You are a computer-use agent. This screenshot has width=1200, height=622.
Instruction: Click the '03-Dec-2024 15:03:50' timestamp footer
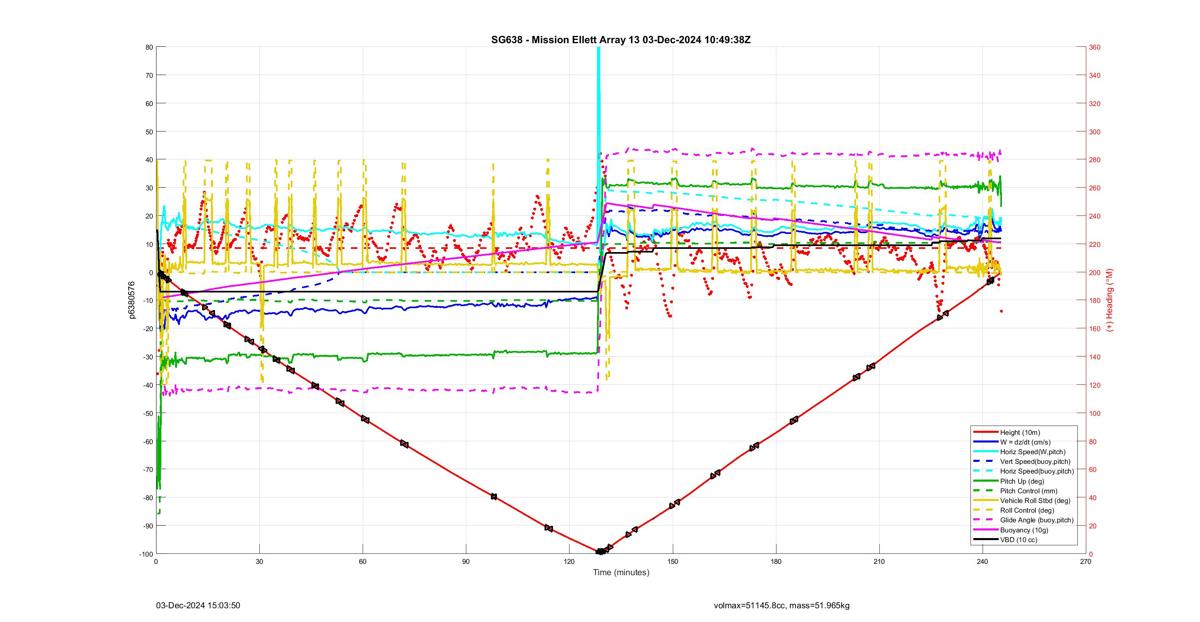(x=198, y=605)
